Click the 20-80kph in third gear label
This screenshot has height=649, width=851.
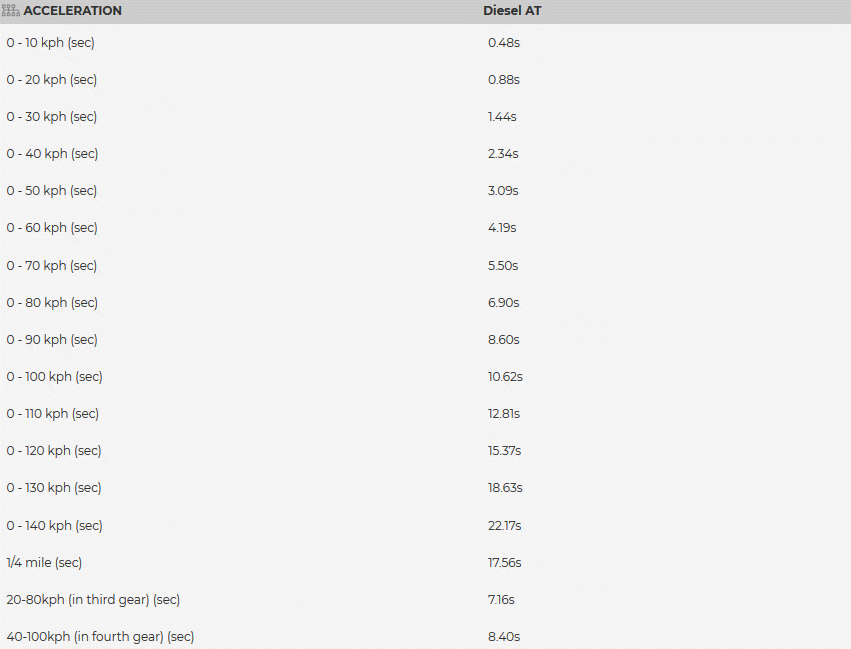[x=93, y=600]
